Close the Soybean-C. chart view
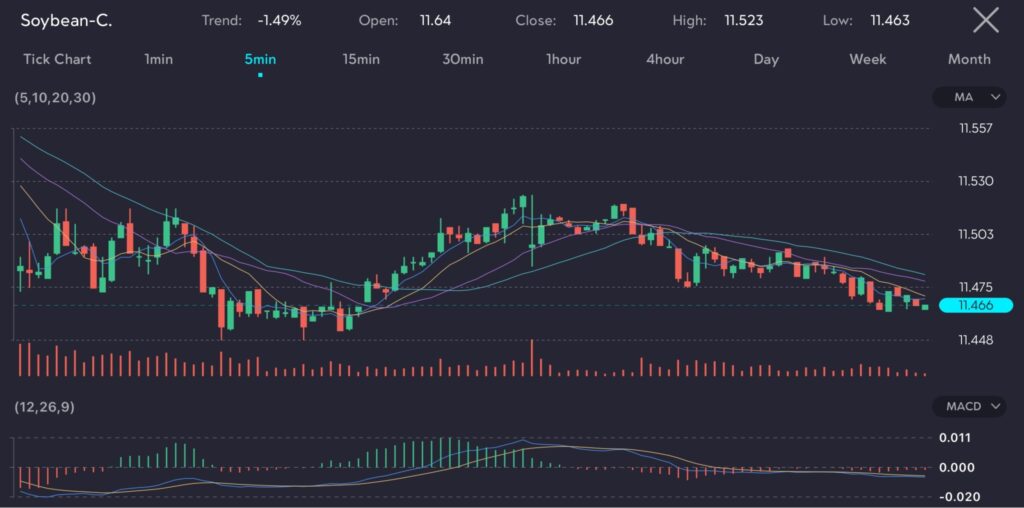This screenshot has width=1024, height=508. pyautogui.click(x=985, y=20)
